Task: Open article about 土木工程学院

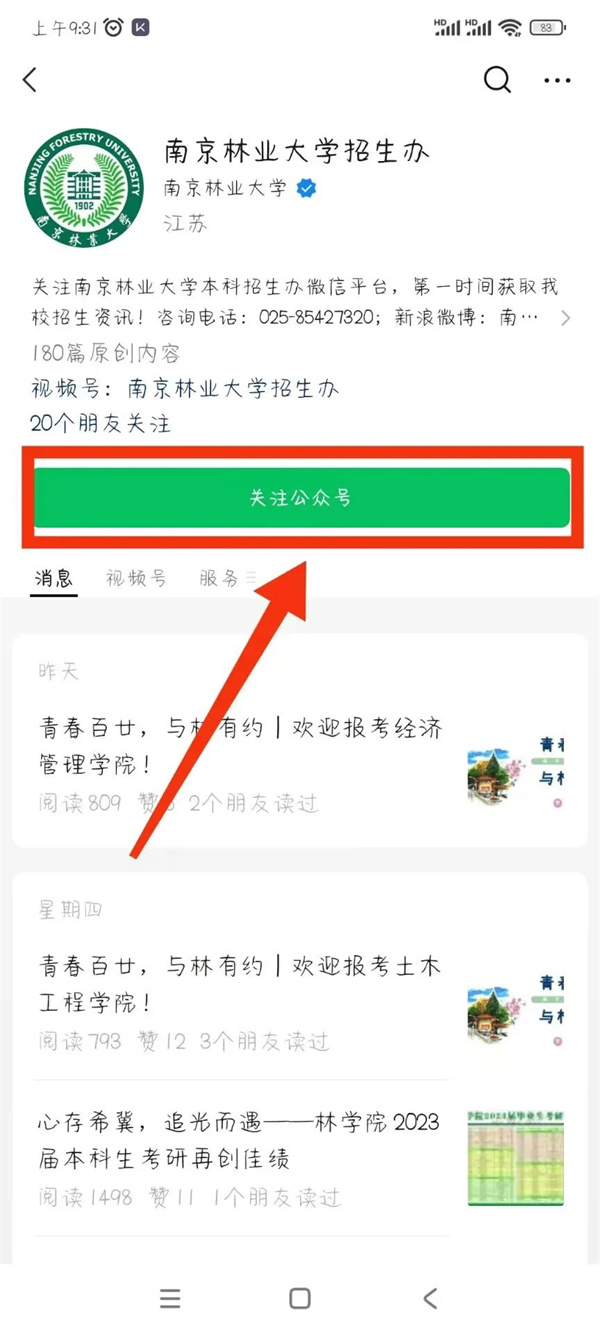Action: (x=241, y=985)
